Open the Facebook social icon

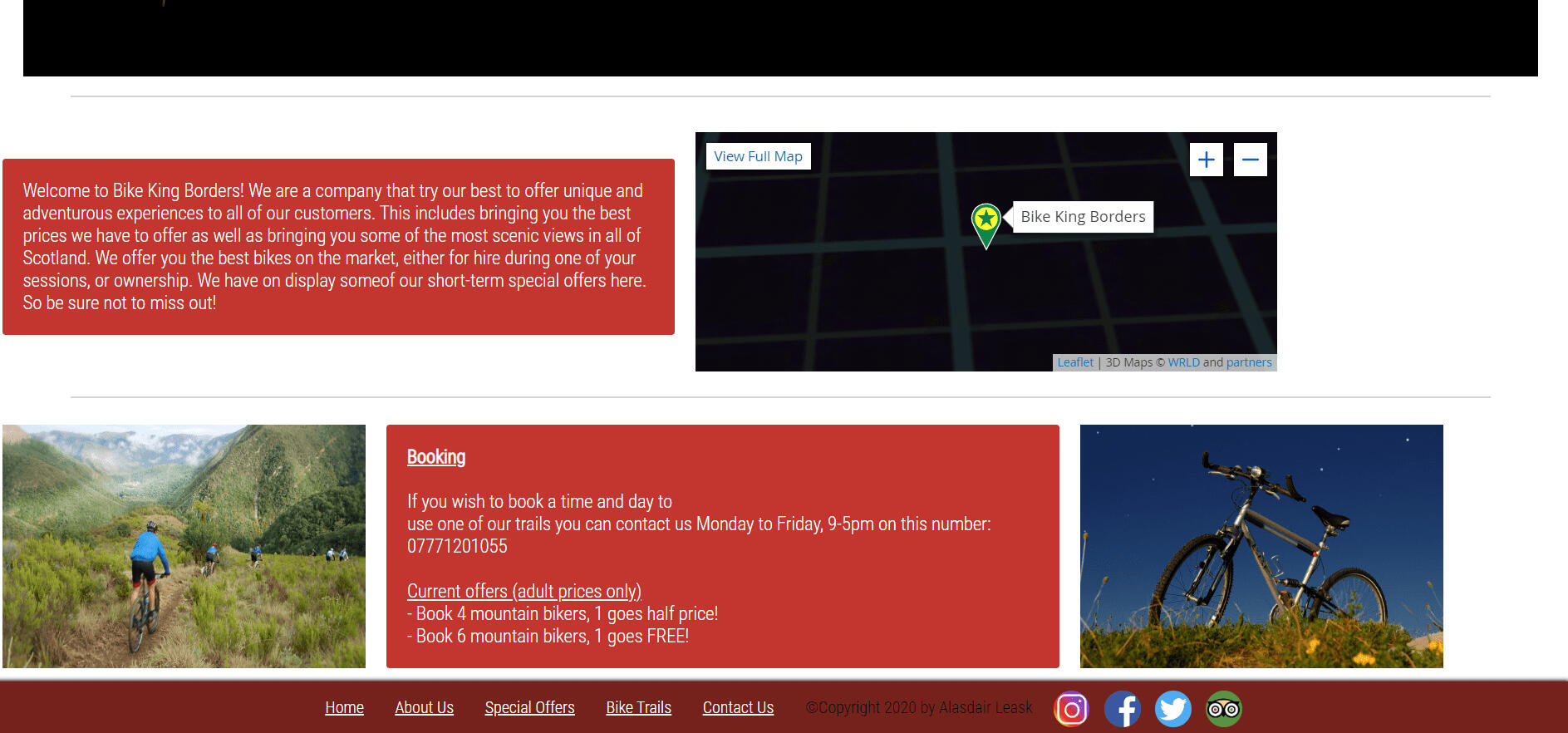pyautogui.click(x=1122, y=709)
